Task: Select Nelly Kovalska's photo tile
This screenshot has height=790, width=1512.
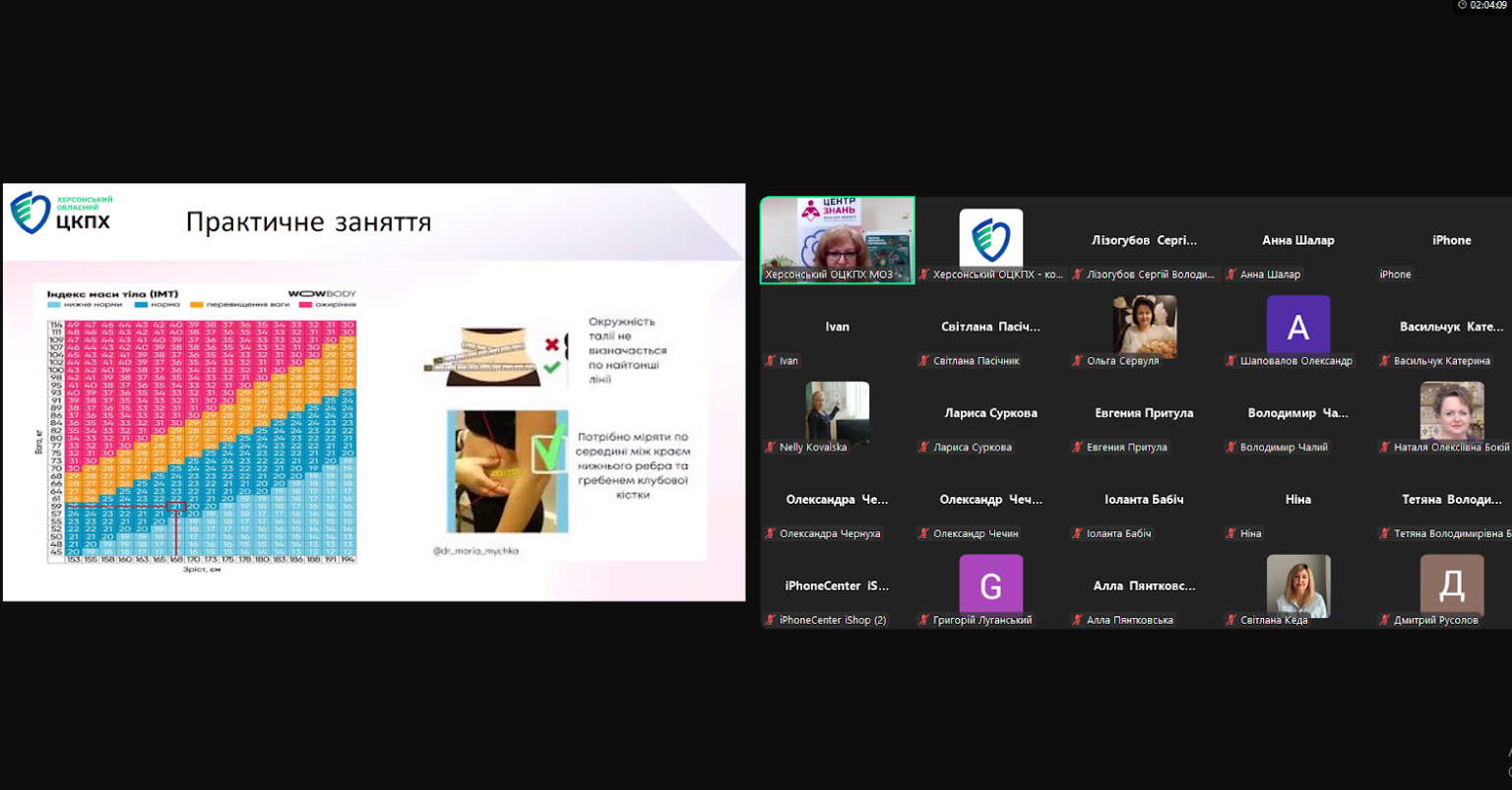Action: click(x=837, y=412)
